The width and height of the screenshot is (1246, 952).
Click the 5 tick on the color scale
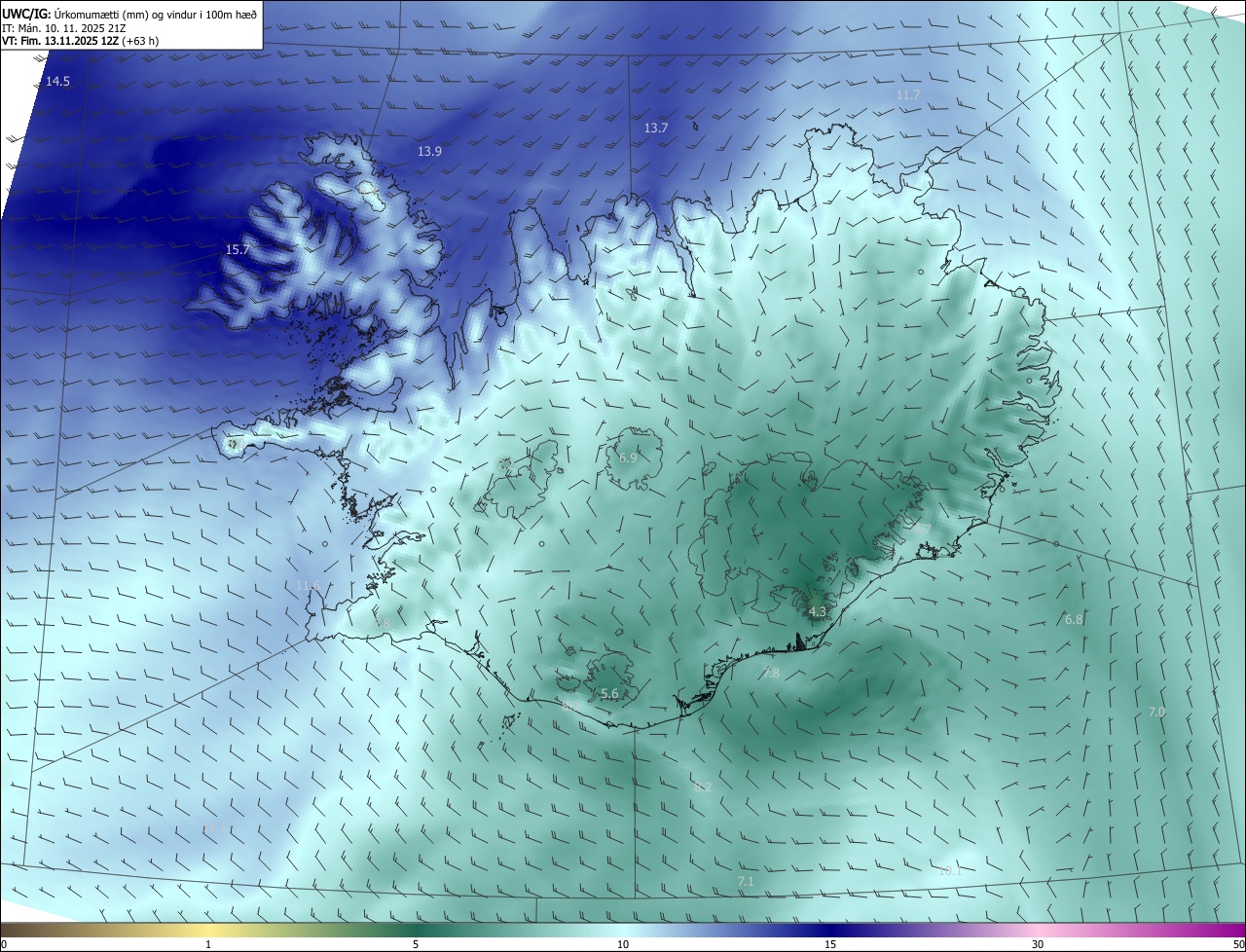coord(416,945)
